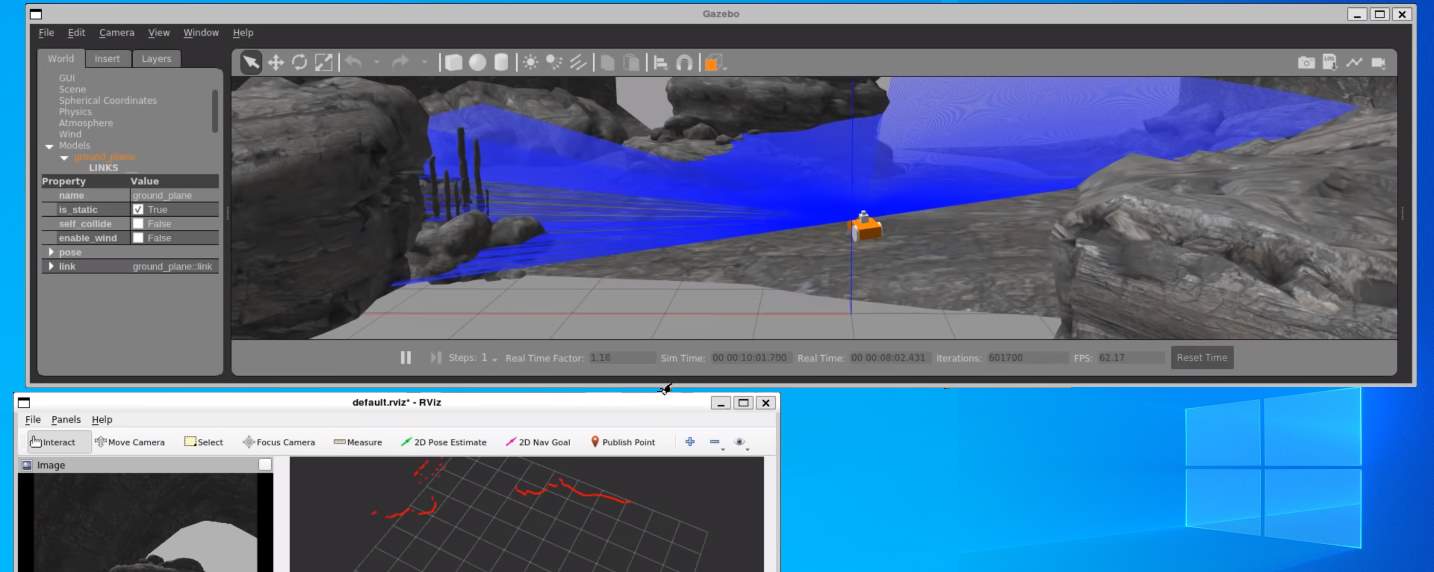Click the World tree vertical scrollbar
Image resolution: width=1434 pixels, height=572 pixels.
click(x=215, y=111)
